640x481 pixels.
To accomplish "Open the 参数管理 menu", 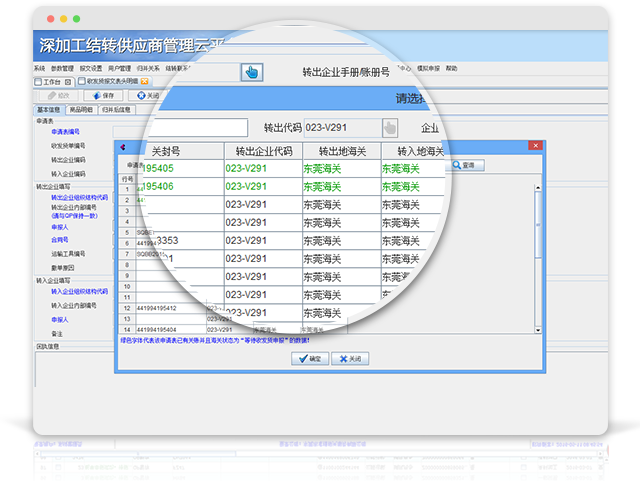I will [x=62, y=68].
